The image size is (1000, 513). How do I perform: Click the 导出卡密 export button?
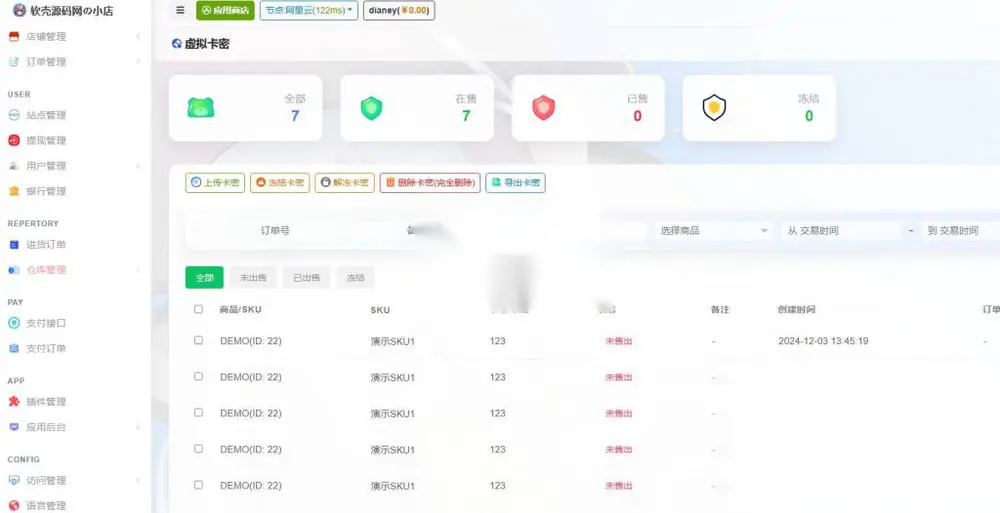pos(515,182)
